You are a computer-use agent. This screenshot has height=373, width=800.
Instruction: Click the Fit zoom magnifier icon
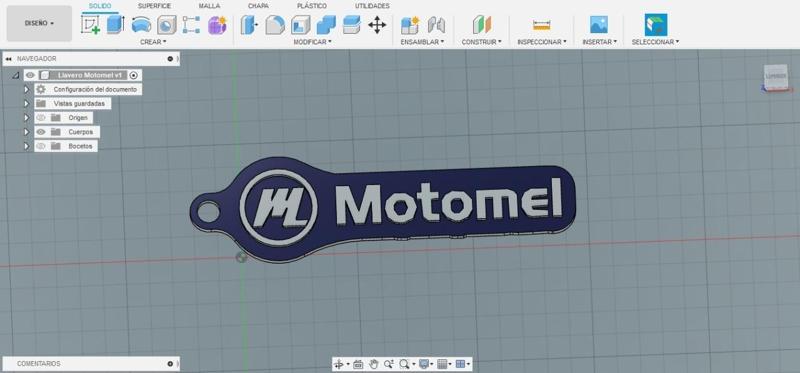[x=404, y=364]
